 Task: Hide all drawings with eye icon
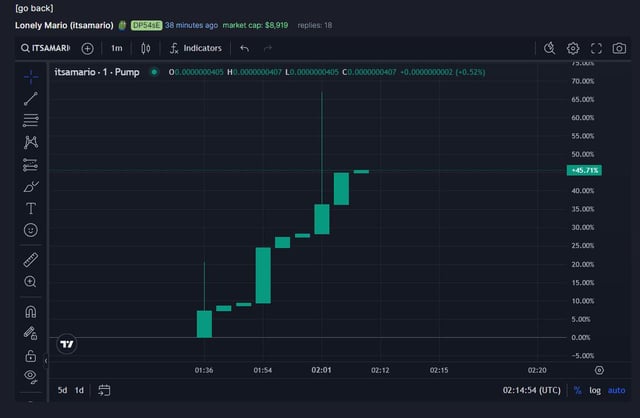pyautogui.click(x=31, y=376)
